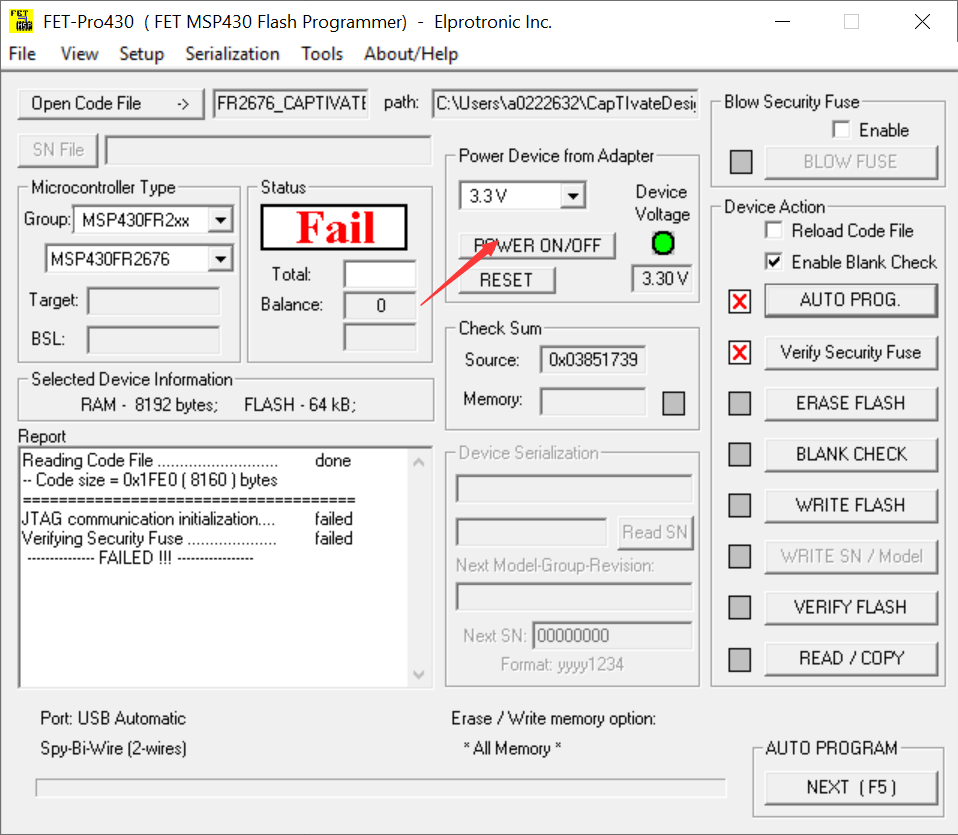Click the Target field
The height and width of the screenshot is (835, 958).
pyautogui.click(x=153, y=301)
